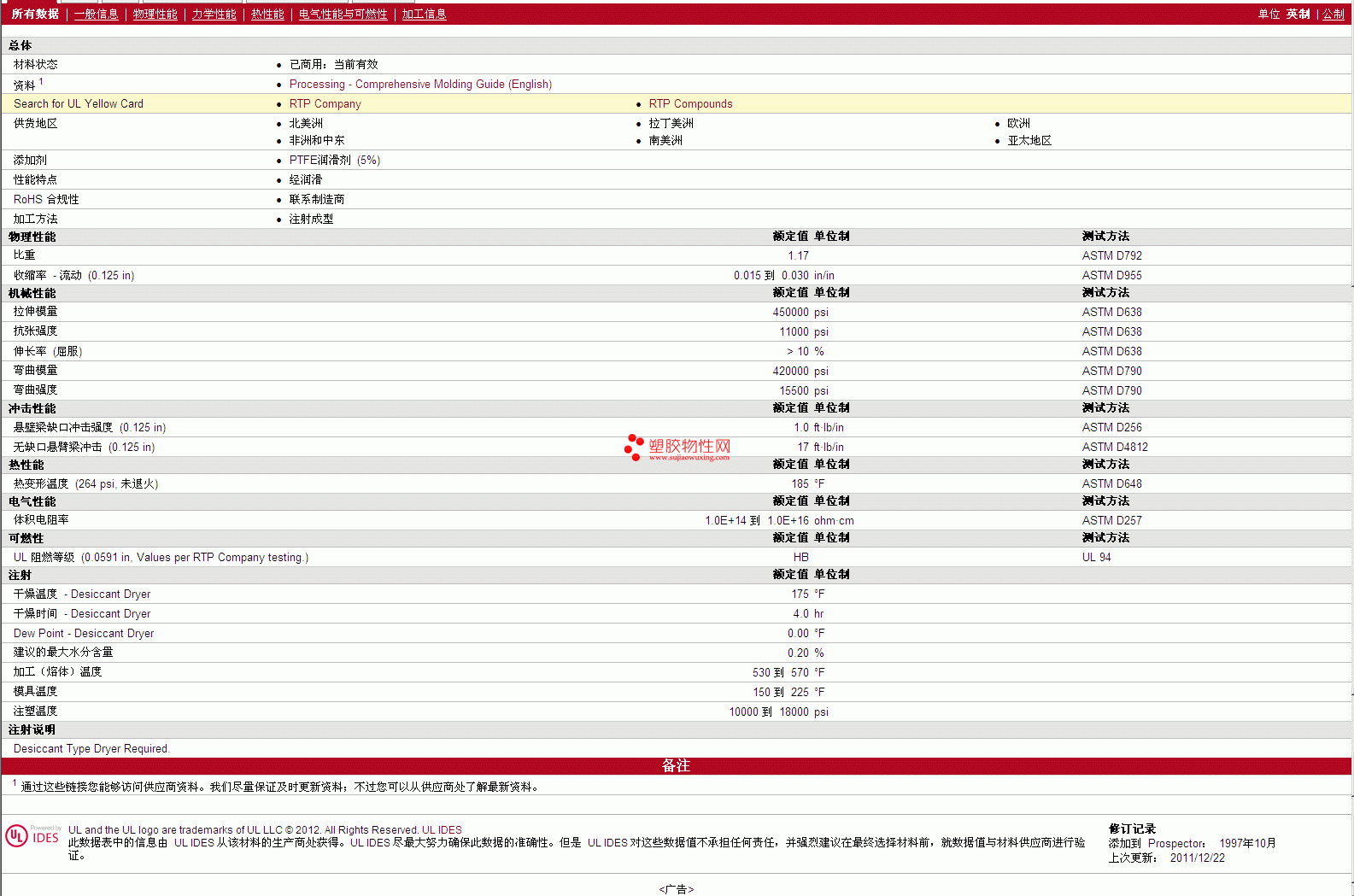Open Processing - Comprehensive Molding Guide link

click(x=420, y=84)
